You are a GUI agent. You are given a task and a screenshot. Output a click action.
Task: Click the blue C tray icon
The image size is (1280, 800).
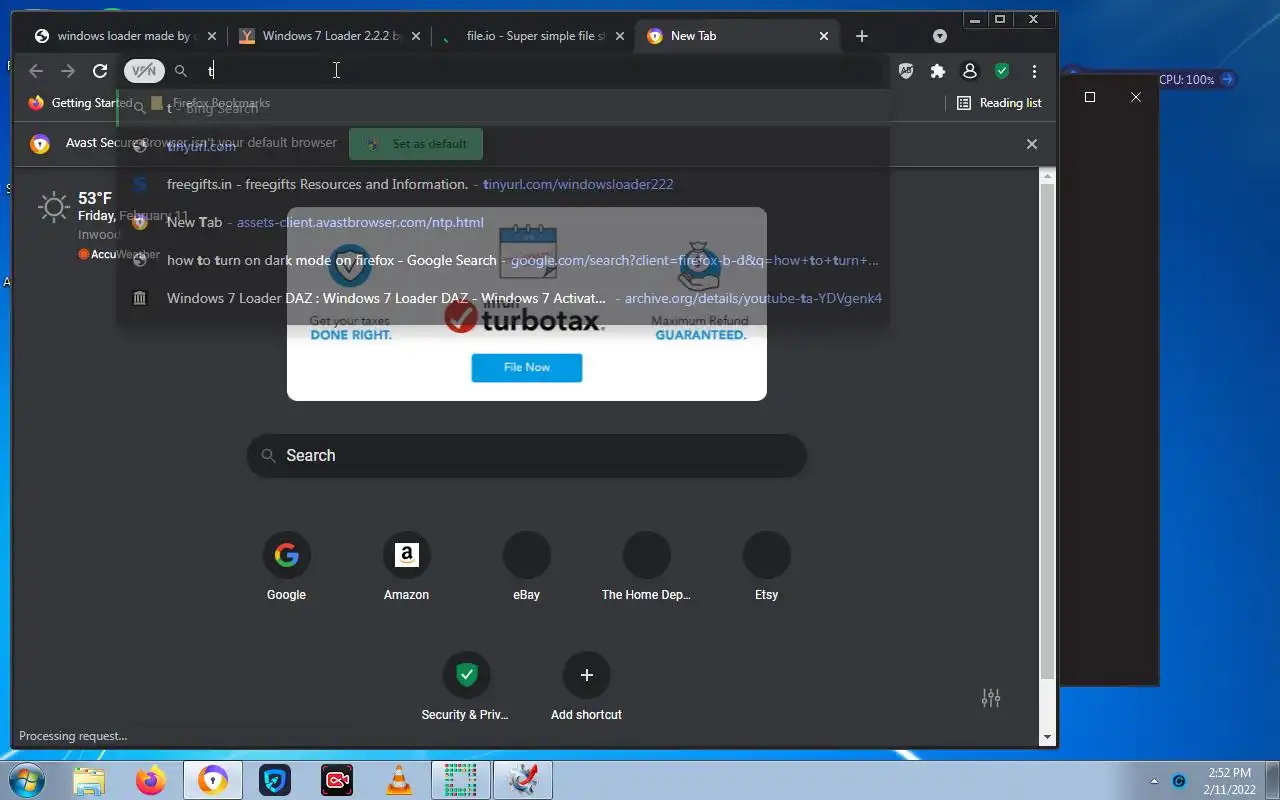click(x=1179, y=781)
